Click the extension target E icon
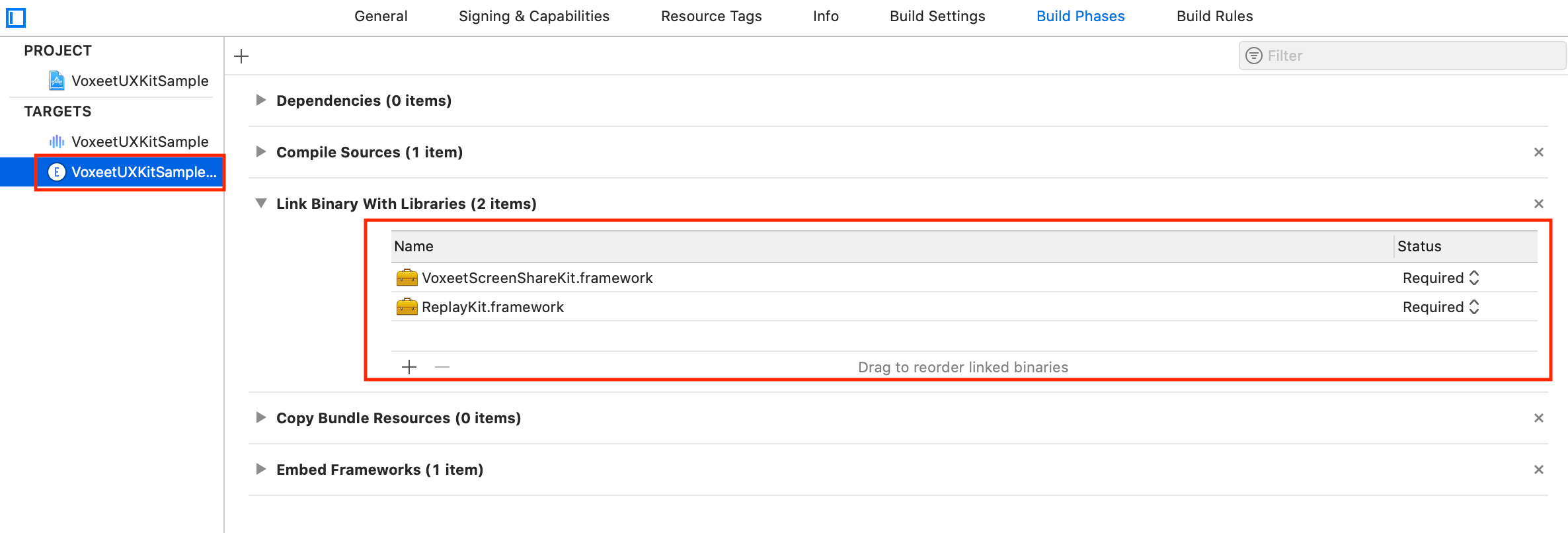 pos(57,172)
